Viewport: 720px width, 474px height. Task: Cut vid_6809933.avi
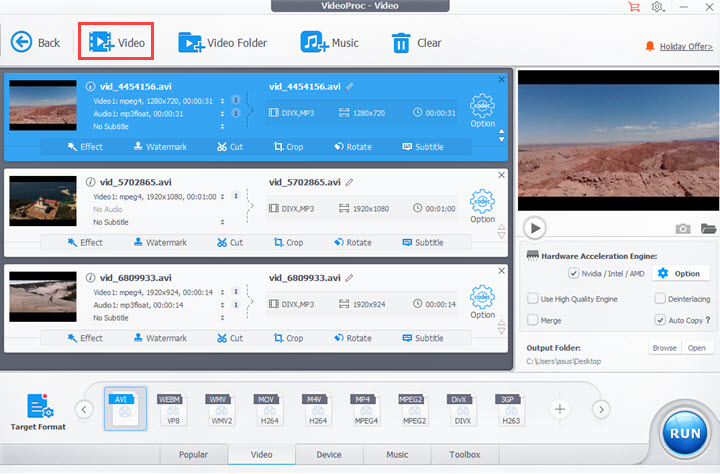click(230, 338)
